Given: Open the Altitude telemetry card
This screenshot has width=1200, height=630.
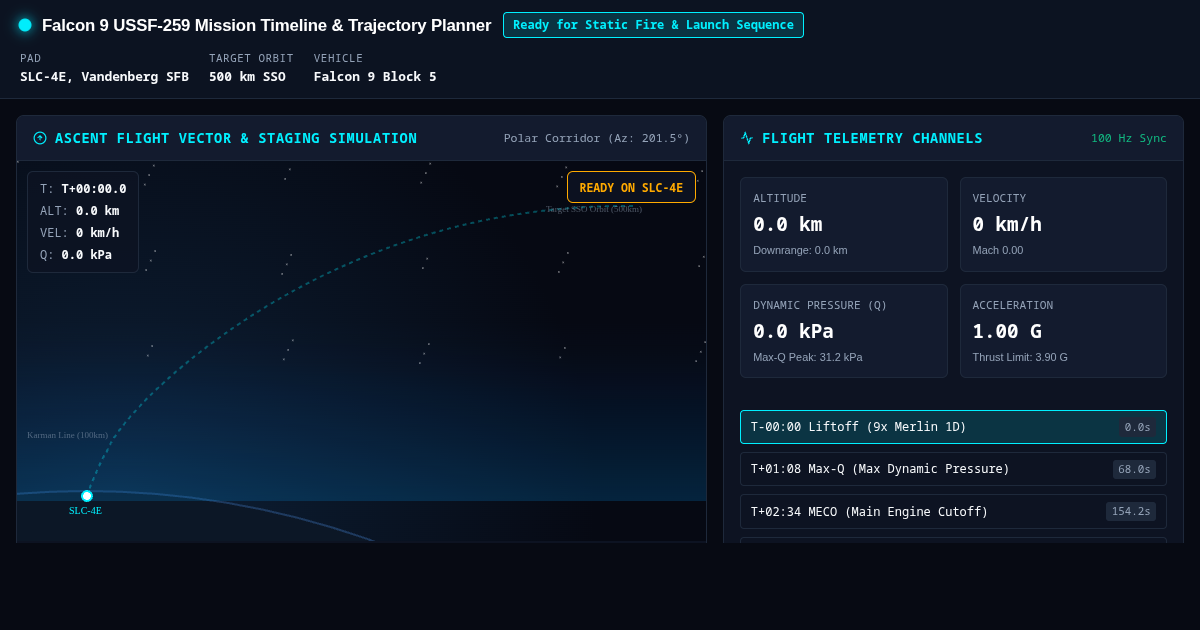Looking at the screenshot, I should coord(843,224).
